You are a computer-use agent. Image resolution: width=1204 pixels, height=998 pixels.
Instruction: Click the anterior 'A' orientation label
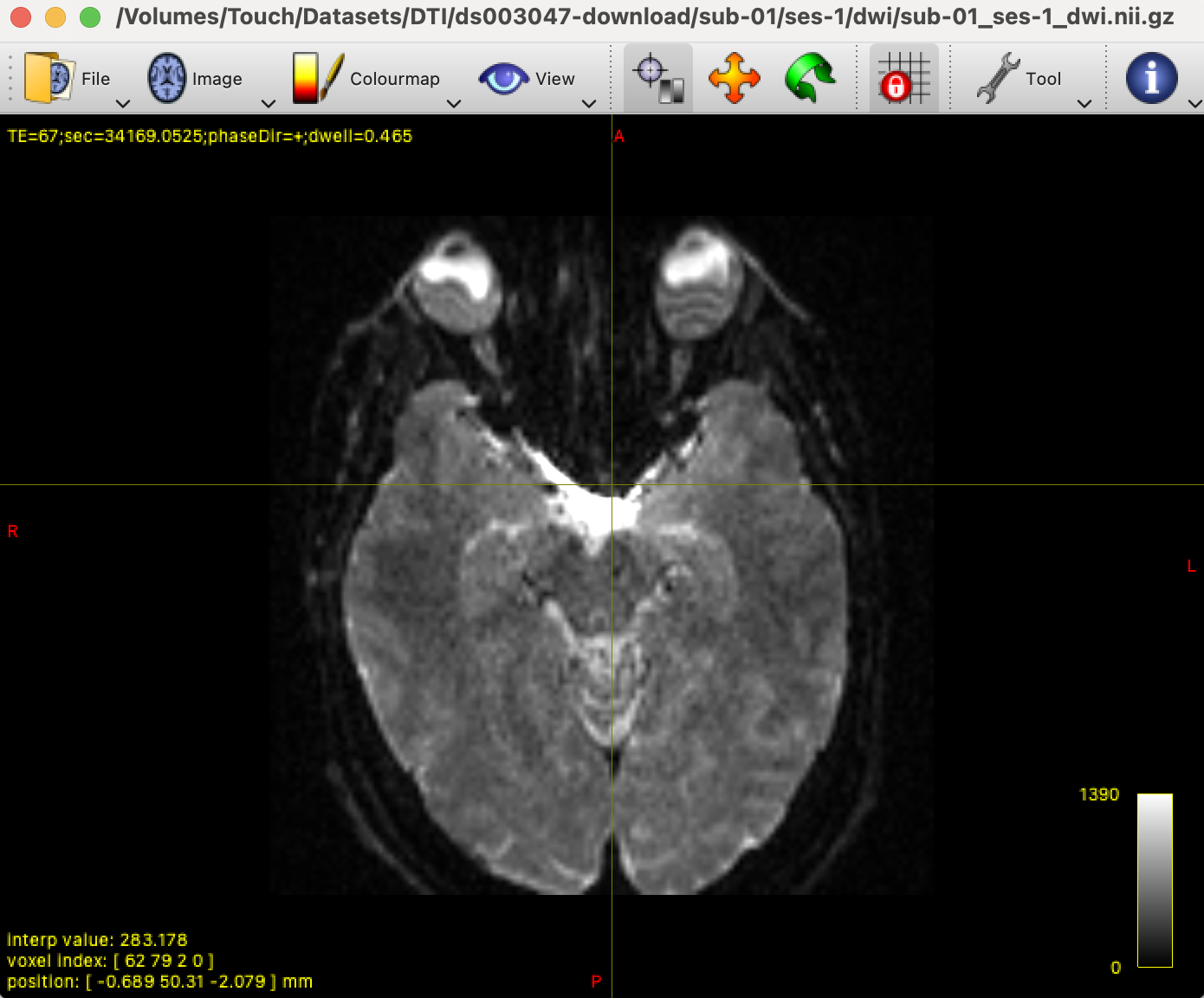click(x=618, y=136)
